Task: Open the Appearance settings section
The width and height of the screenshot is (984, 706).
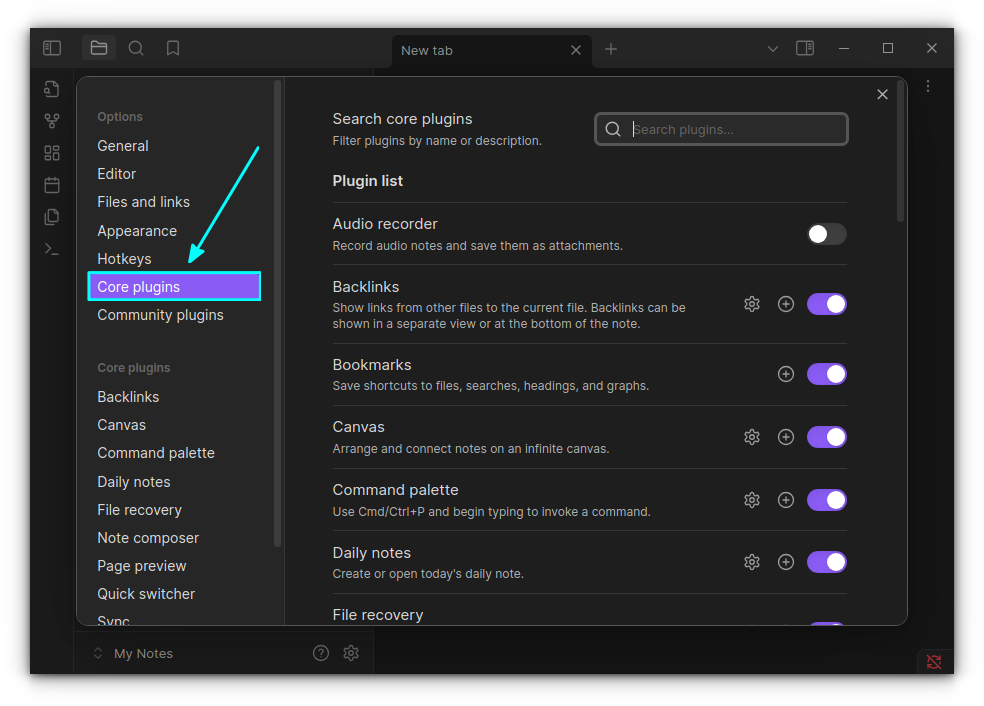Action: point(137,231)
